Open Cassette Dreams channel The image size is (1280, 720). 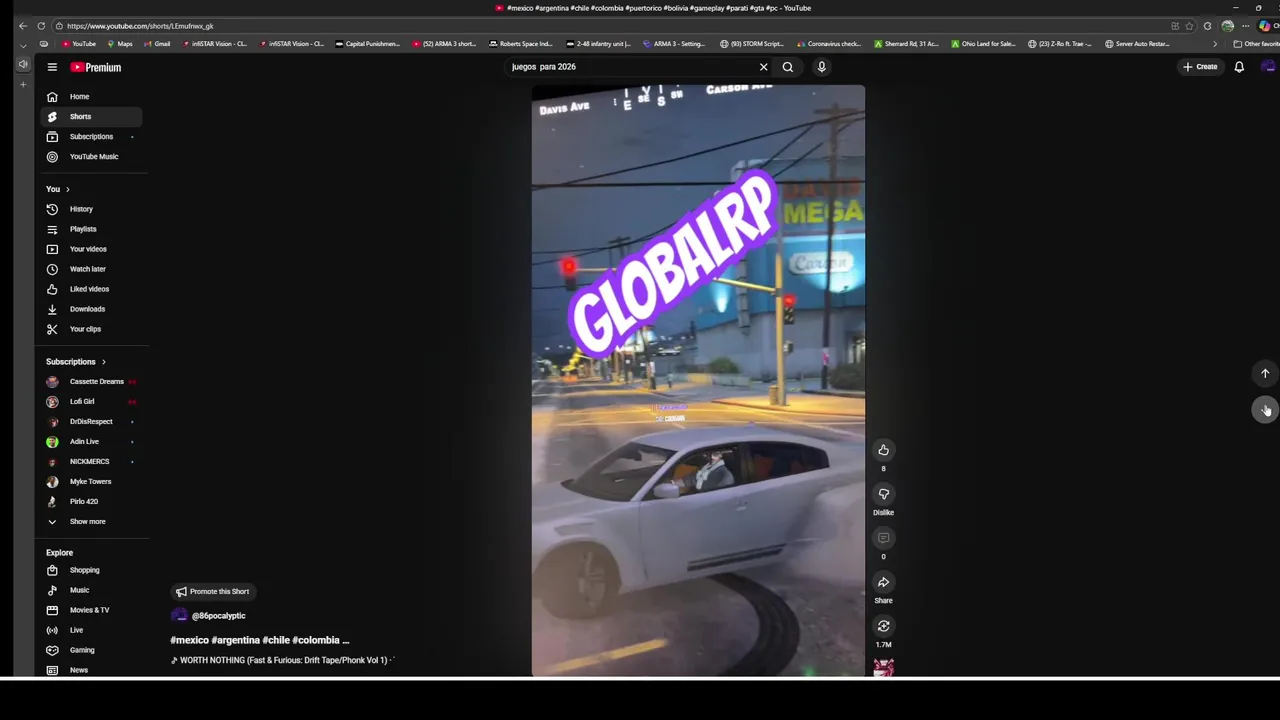(91, 382)
